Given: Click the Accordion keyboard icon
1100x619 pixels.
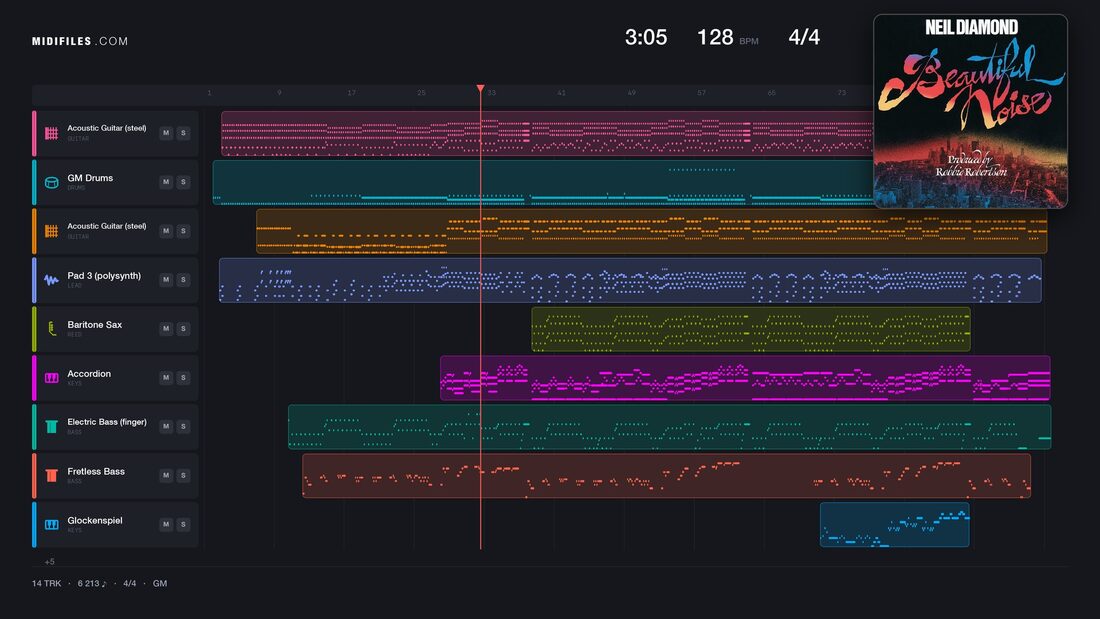Looking at the screenshot, I should 51,378.
